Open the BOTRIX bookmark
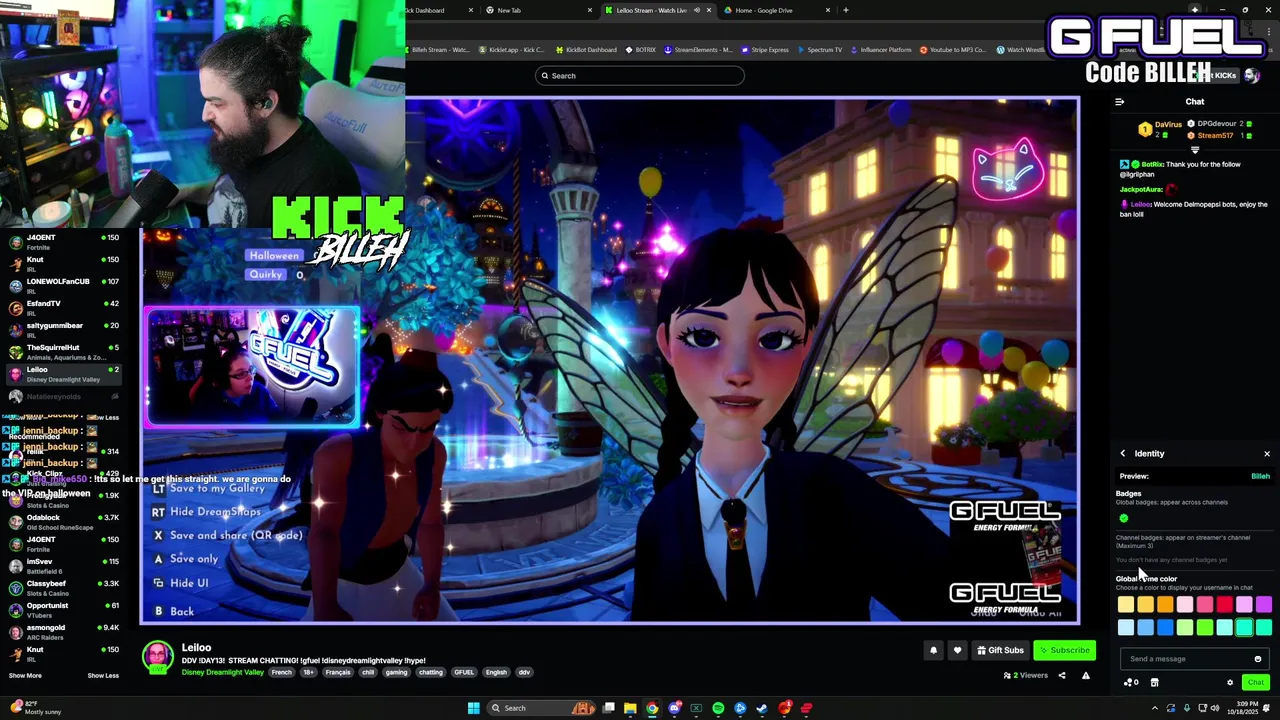Image resolution: width=1280 pixels, height=720 pixels. tap(641, 50)
